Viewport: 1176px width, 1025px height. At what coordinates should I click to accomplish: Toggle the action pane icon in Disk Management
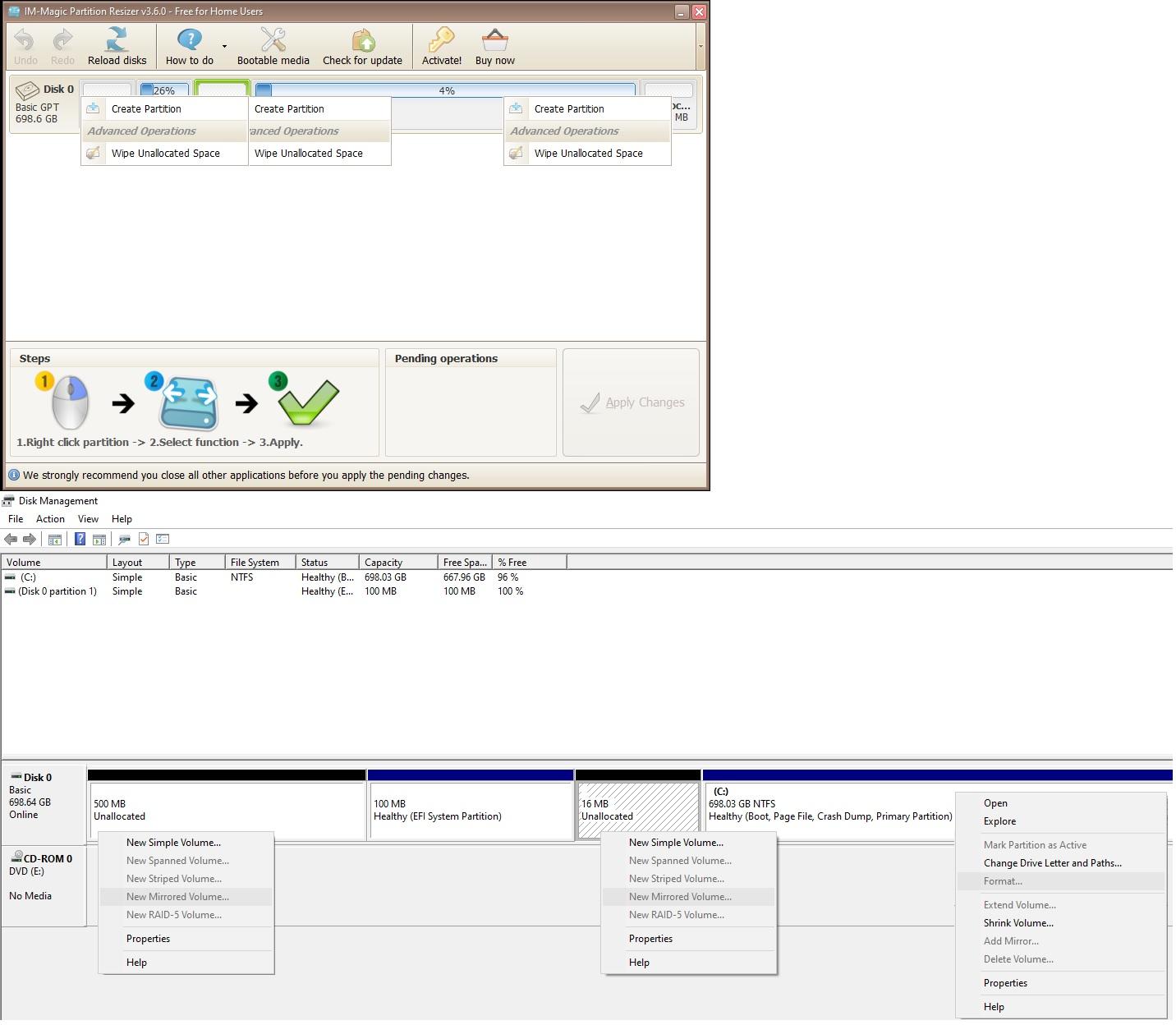99,540
